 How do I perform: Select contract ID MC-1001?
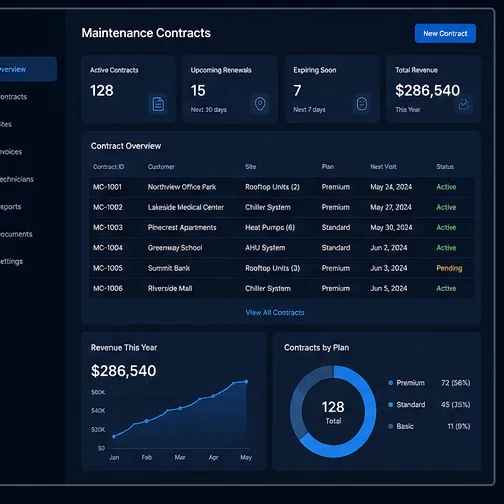(x=107, y=187)
